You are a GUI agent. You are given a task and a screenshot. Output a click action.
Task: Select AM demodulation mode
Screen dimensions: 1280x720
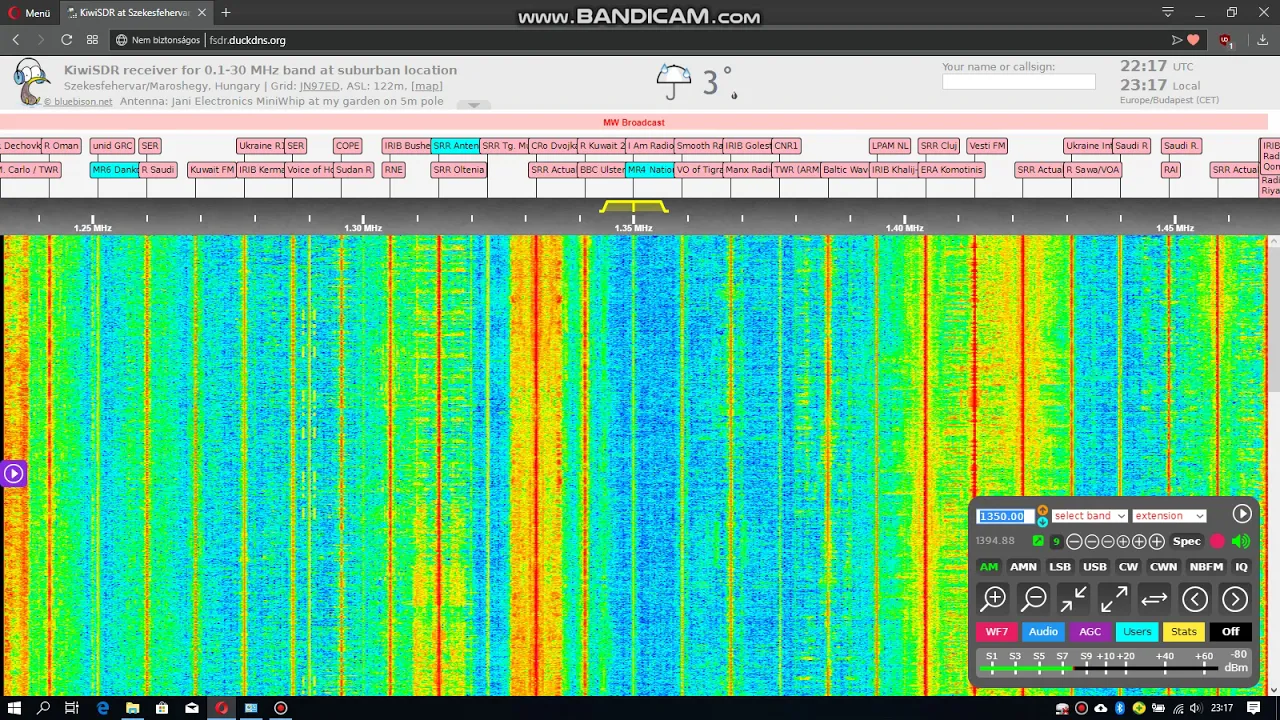coord(988,567)
